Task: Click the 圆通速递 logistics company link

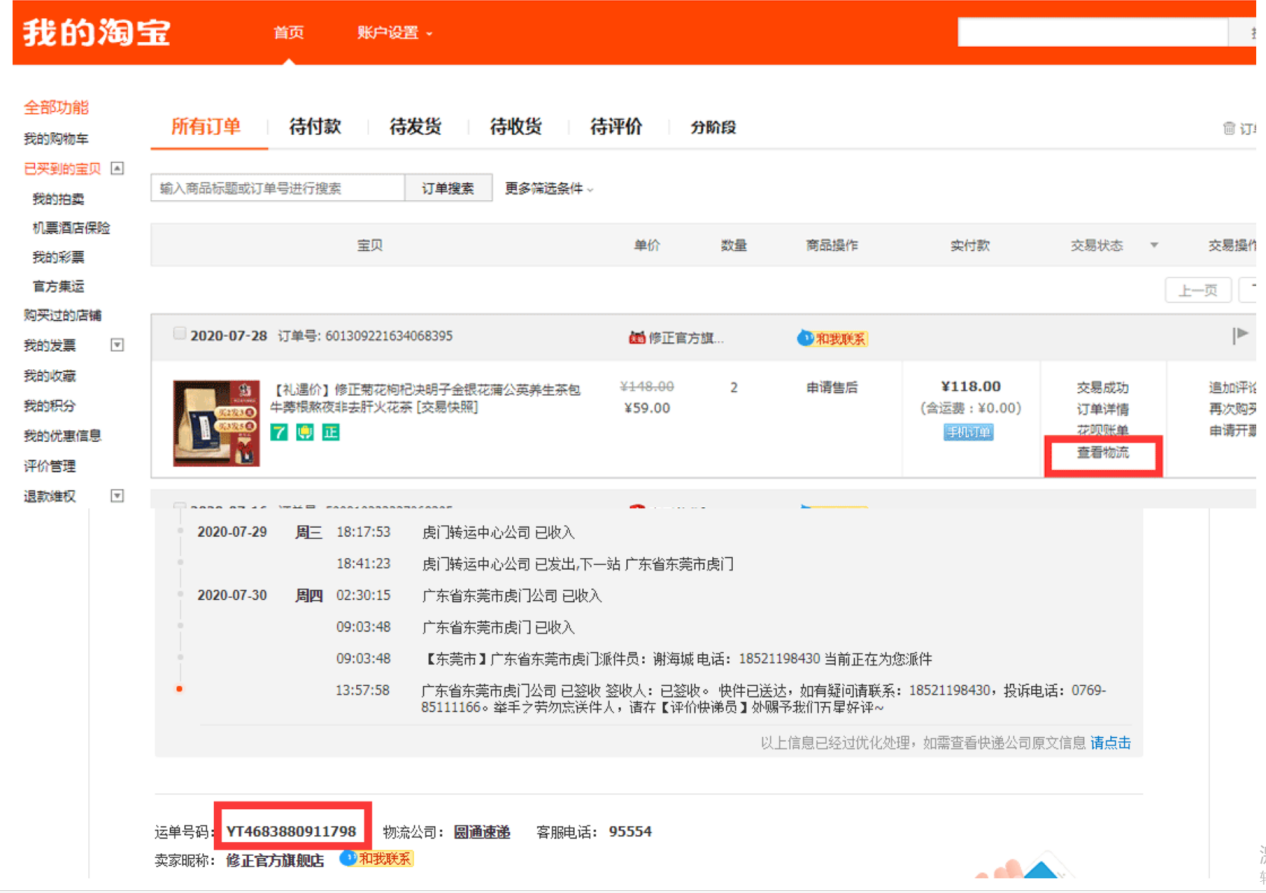Action: coord(482,832)
